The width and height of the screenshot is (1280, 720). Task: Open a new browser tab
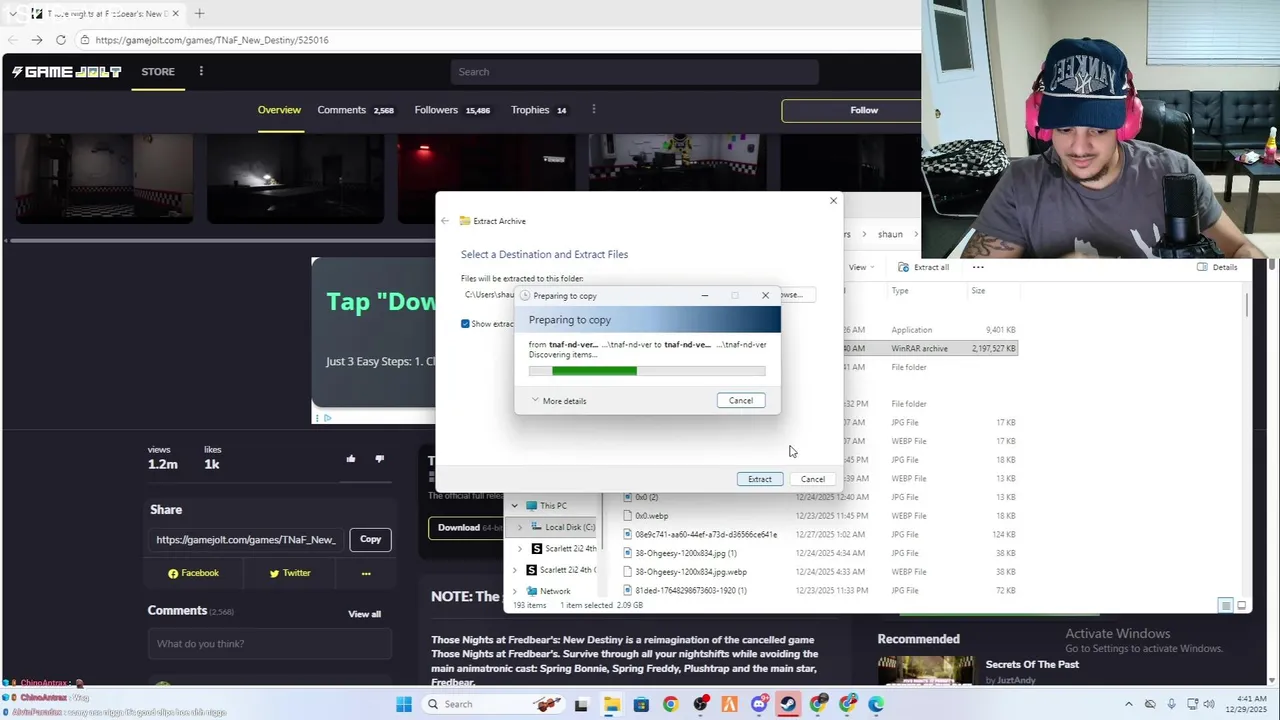point(199,13)
